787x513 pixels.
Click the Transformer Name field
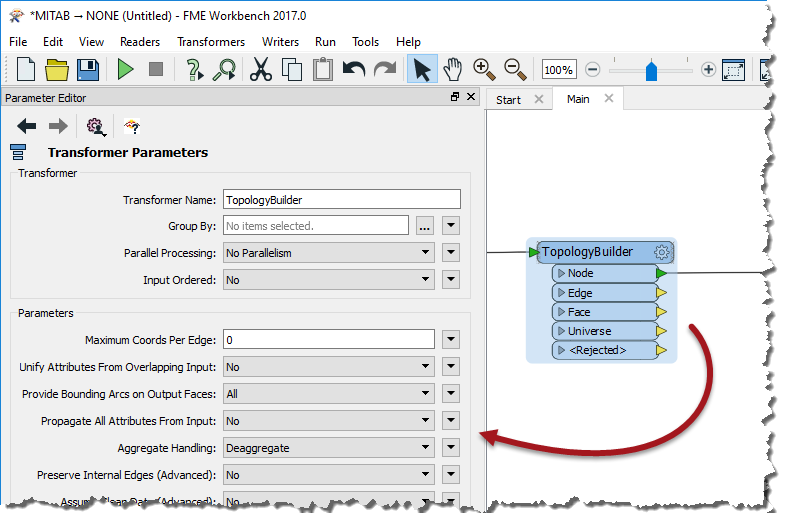click(342, 199)
